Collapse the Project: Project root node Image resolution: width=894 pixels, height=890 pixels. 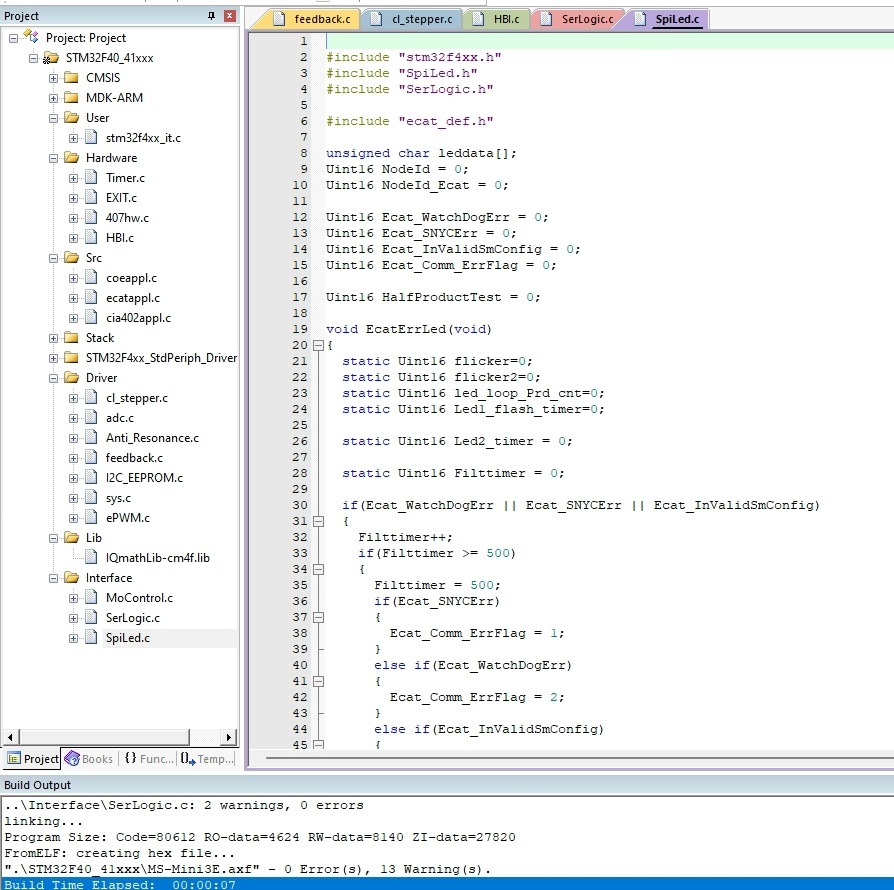13,38
